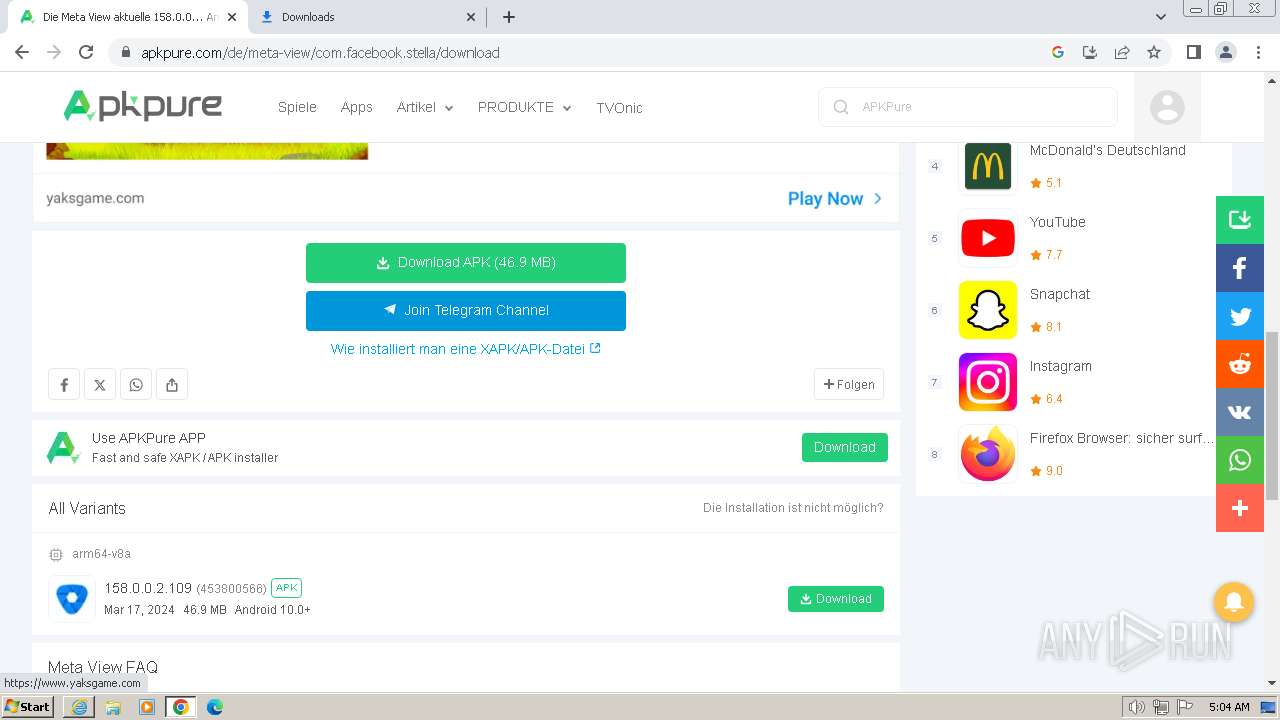
Task: Open Apps menu item
Action: pyautogui.click(x=356, y=107)
